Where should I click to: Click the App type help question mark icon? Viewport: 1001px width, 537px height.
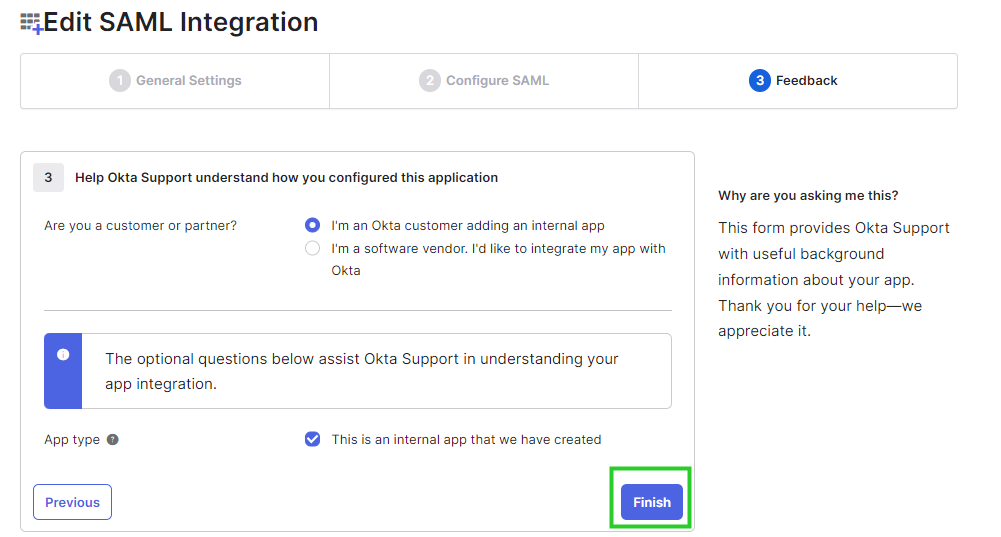tap(112, 439)
